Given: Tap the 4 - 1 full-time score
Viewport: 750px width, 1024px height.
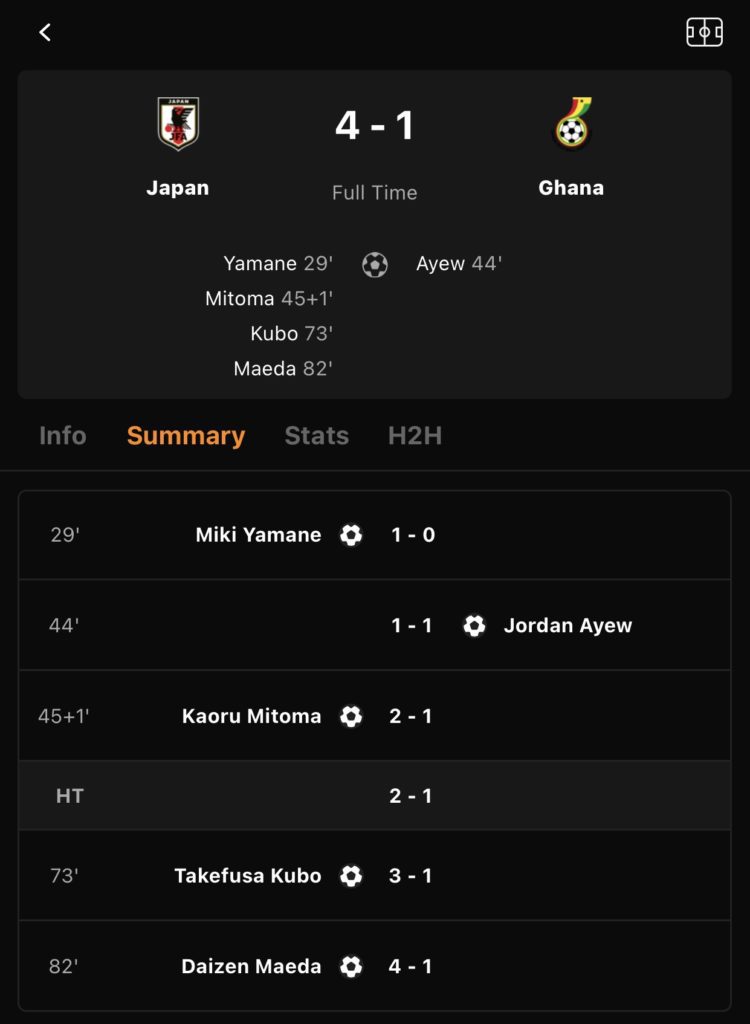Looking at the screenshot, I should pos(375,125).
